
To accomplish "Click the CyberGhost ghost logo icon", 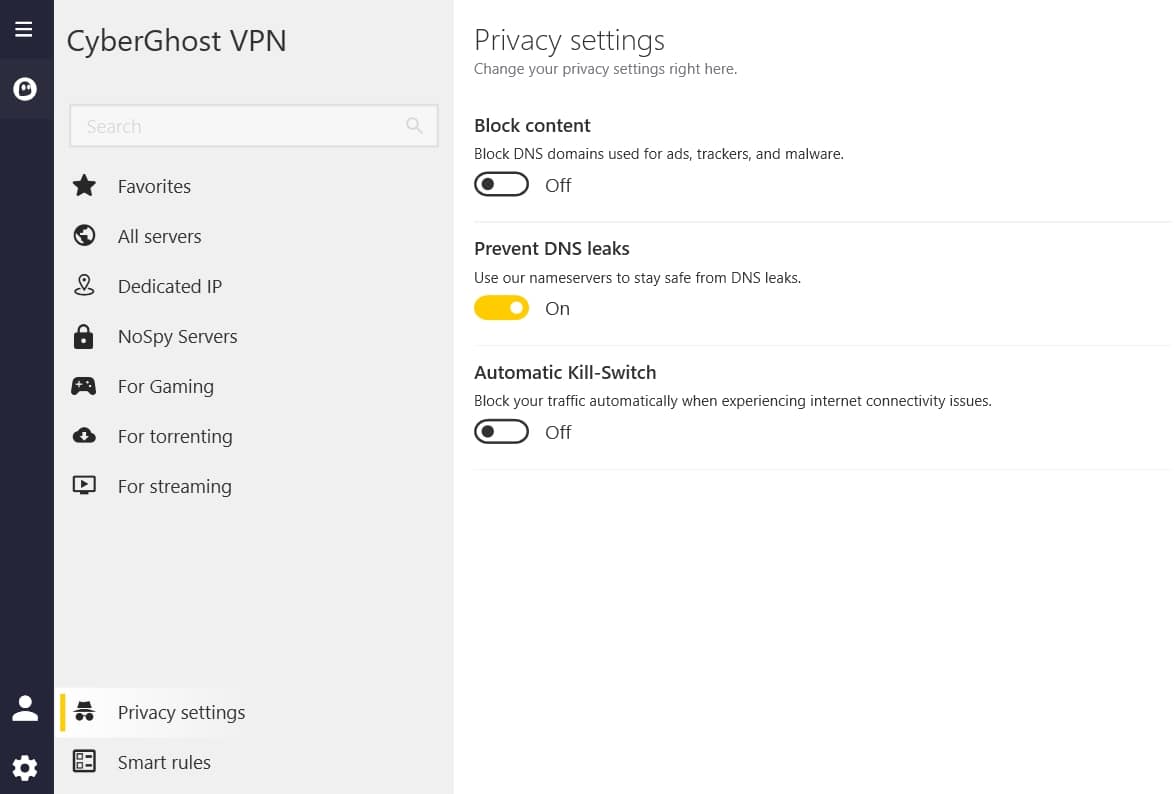I will (x=25, y=89).
